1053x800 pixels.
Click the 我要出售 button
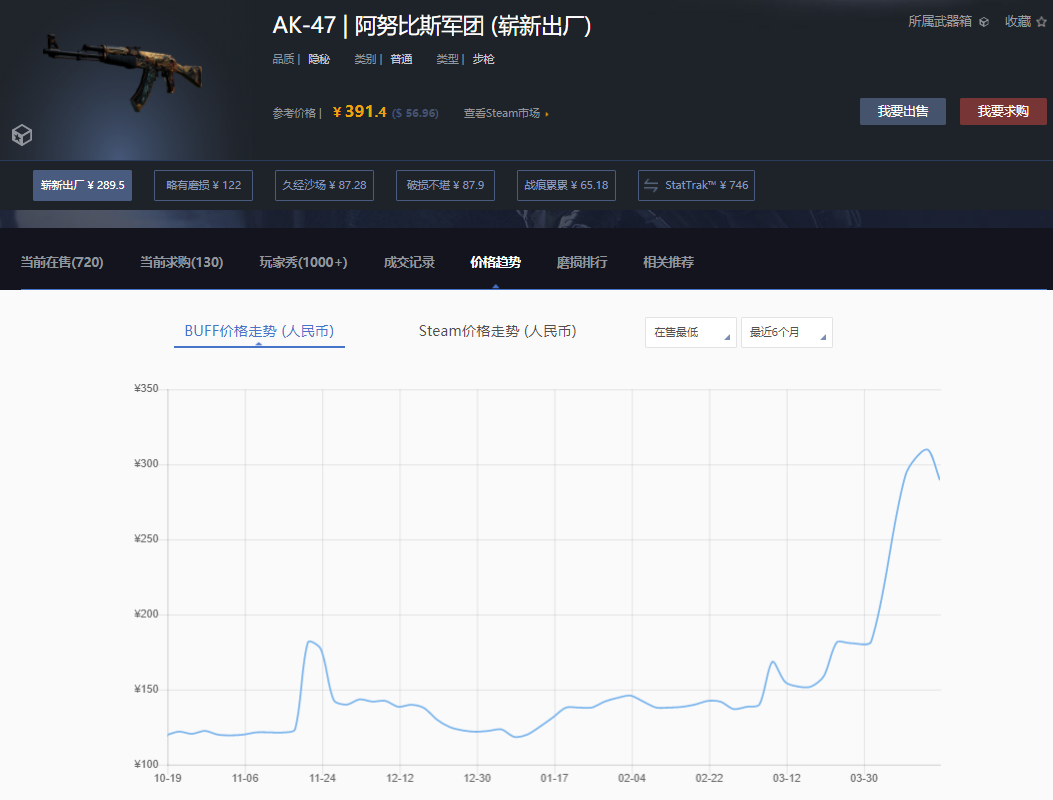[902, 111]
